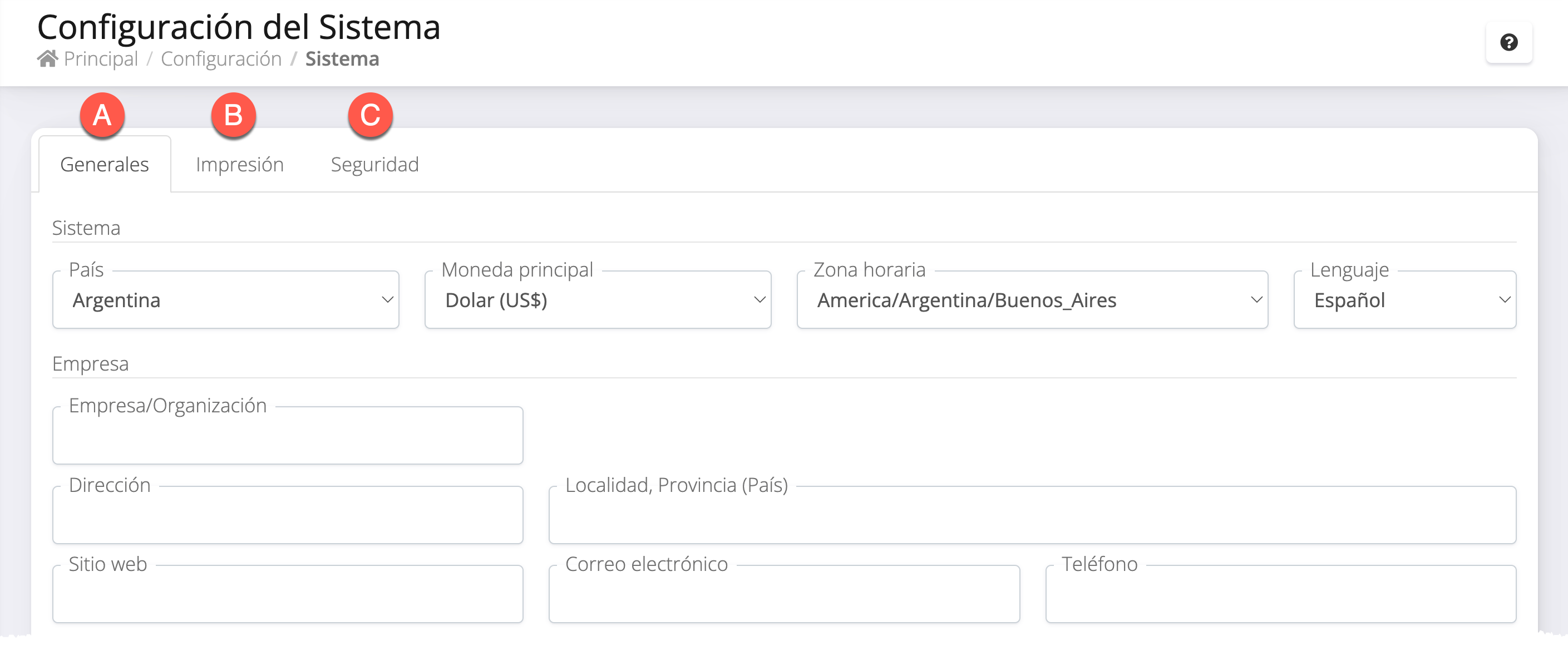
Task: Focus the Dirección text field
Action: point(288,515)
